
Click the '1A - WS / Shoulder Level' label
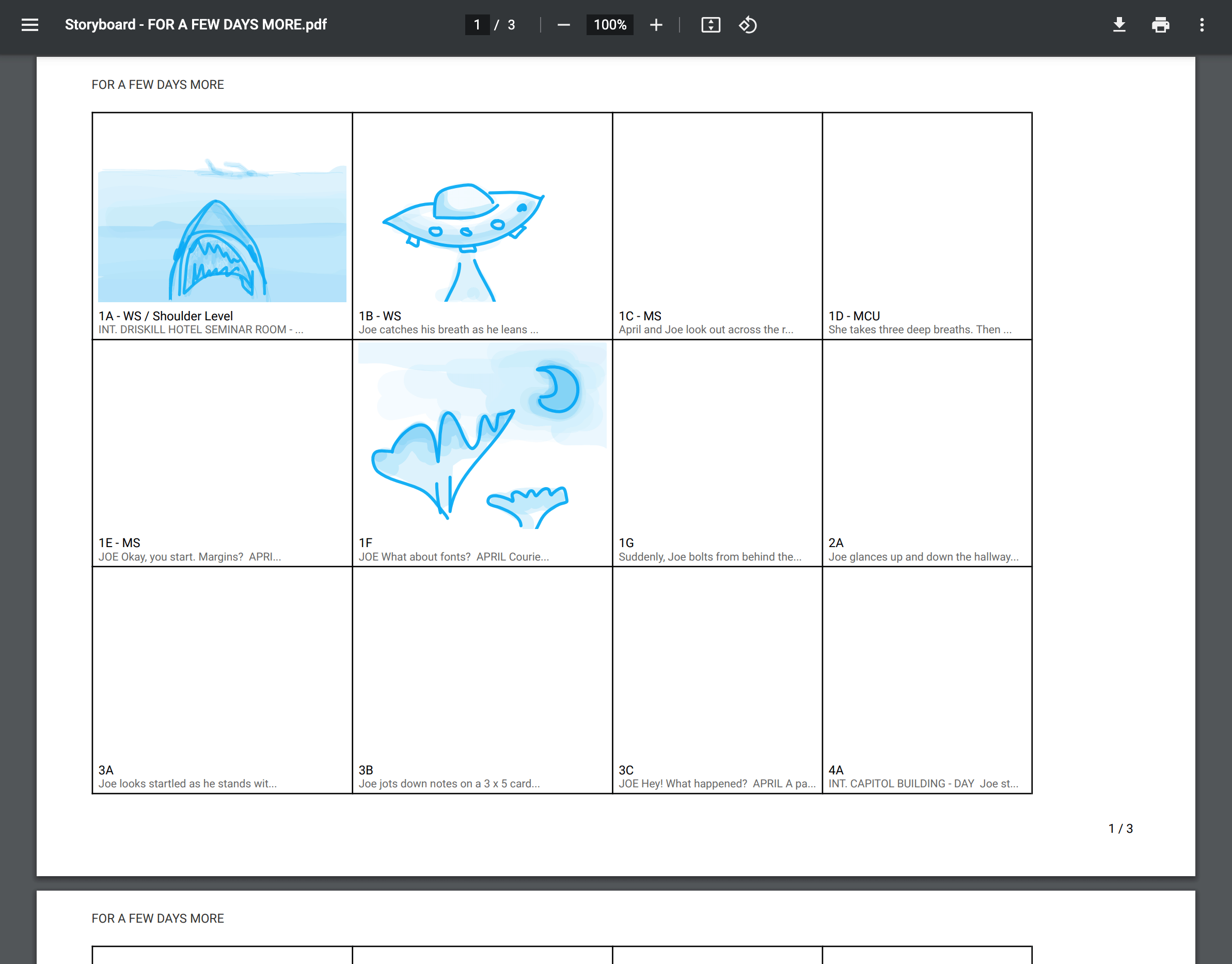166,316
